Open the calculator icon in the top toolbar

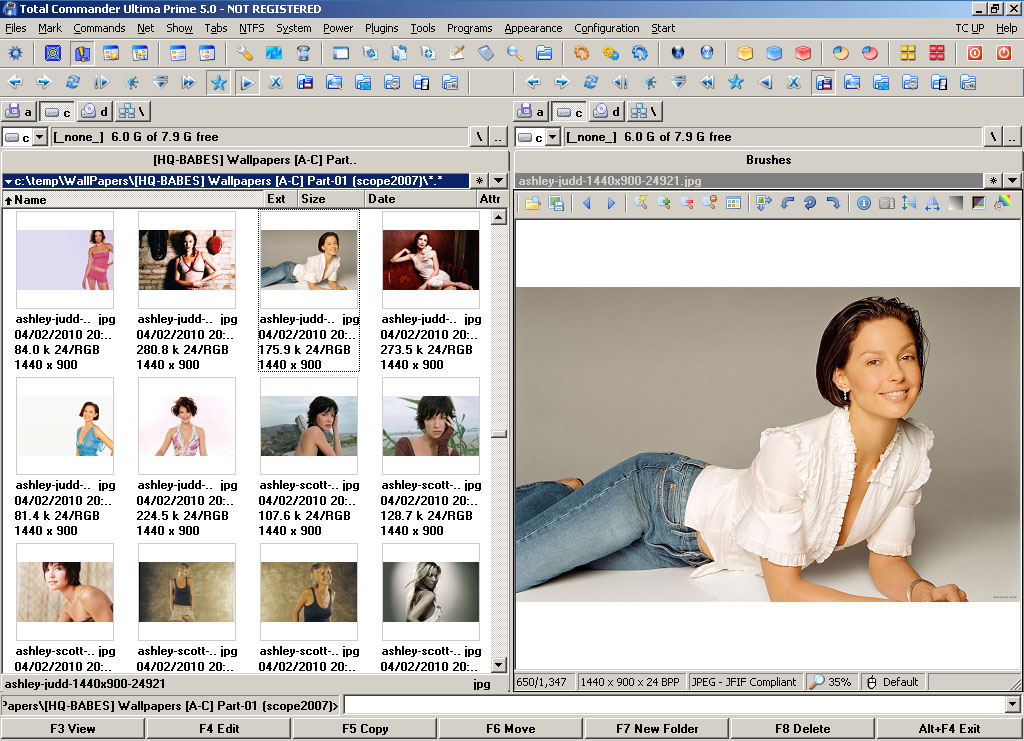pos(487,53)
